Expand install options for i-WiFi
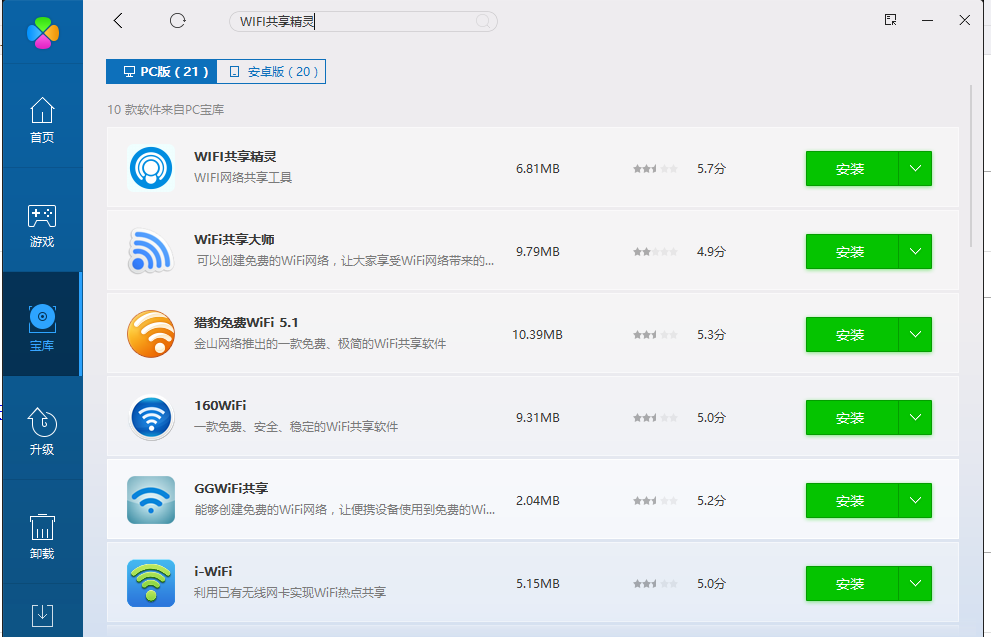 click(x=915, y=583)
